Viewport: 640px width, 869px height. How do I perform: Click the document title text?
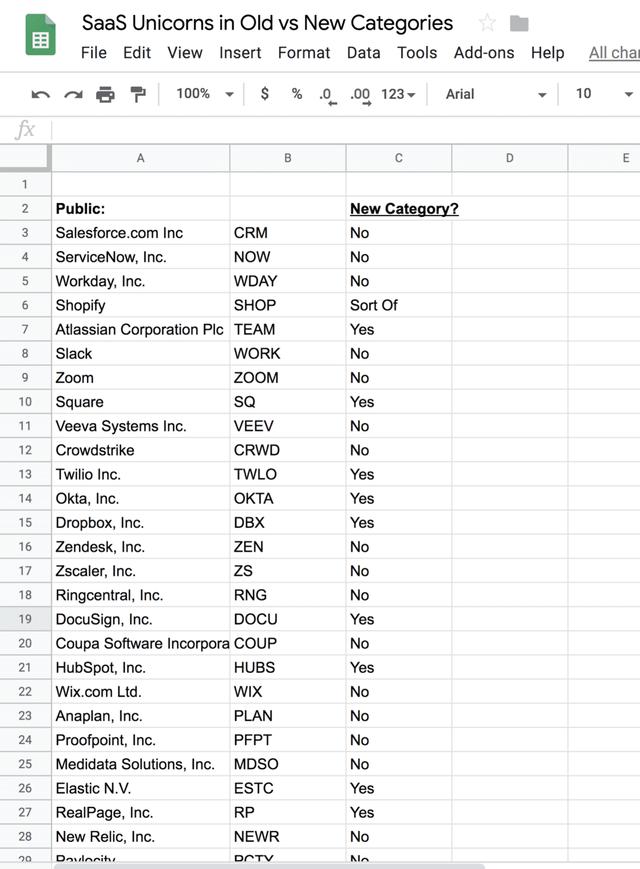click(267, 23)
